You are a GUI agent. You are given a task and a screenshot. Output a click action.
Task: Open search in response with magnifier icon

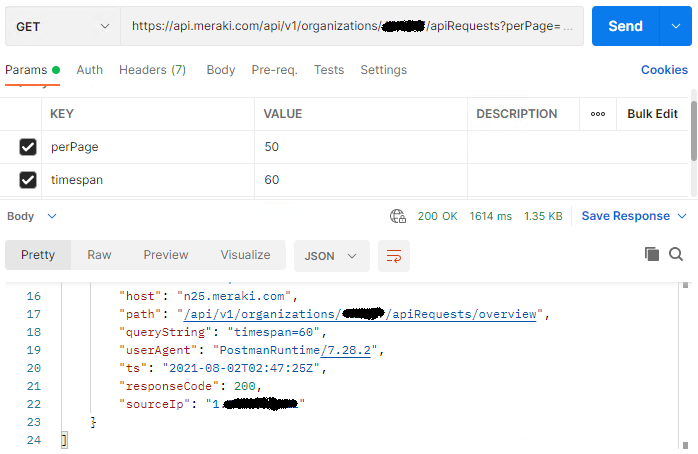[676, 254]
